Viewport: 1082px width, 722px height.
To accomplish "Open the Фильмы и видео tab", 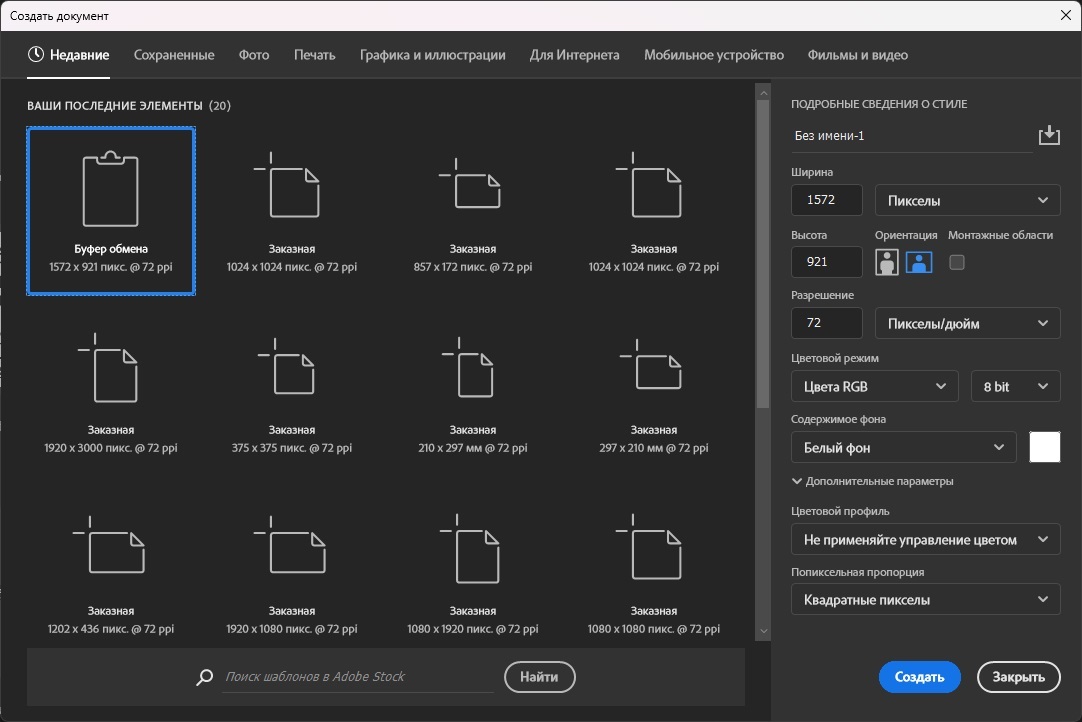I will click(x=857, y=55).
